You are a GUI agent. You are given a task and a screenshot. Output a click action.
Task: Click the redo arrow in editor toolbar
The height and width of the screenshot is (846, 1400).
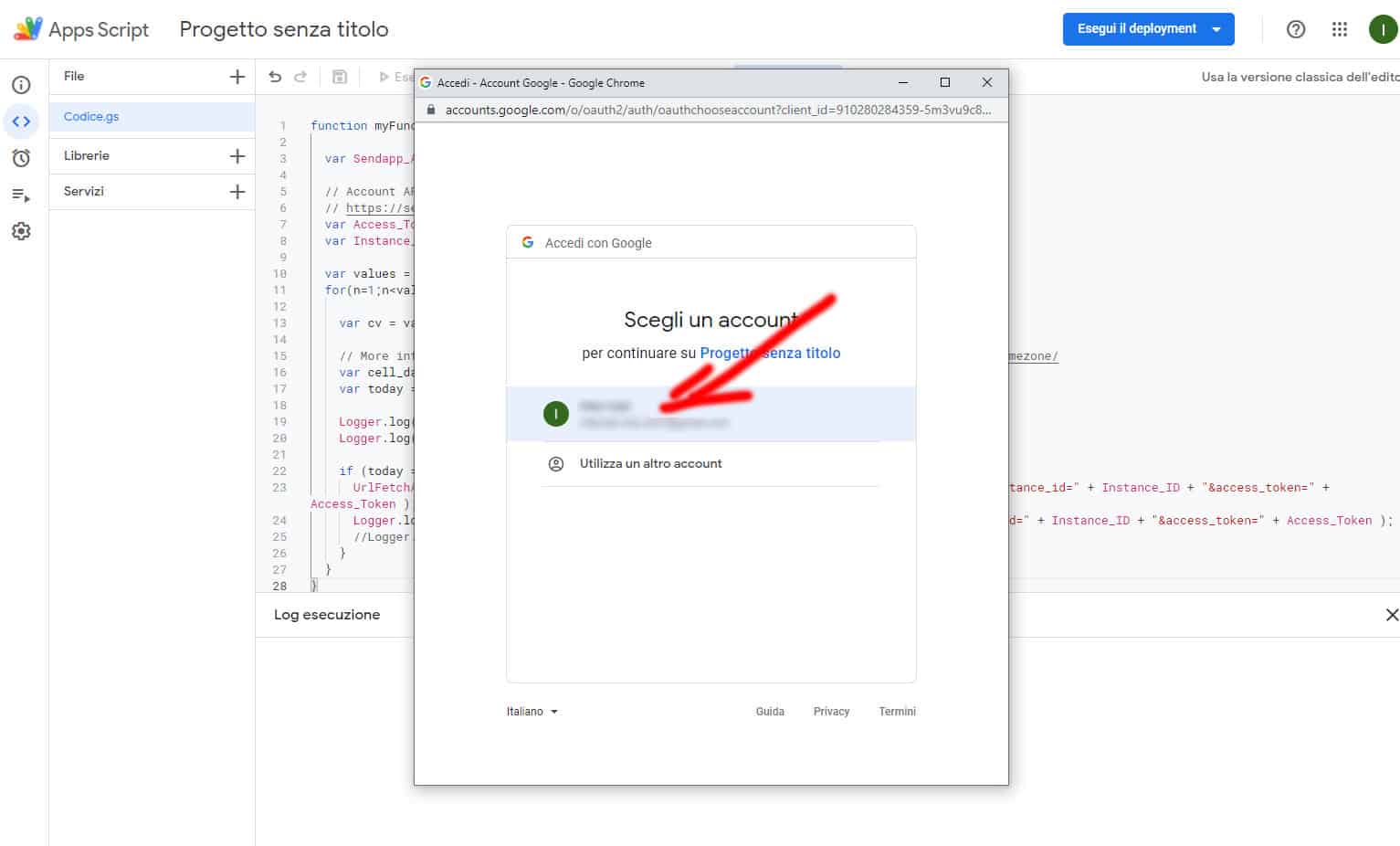point(300,77)
